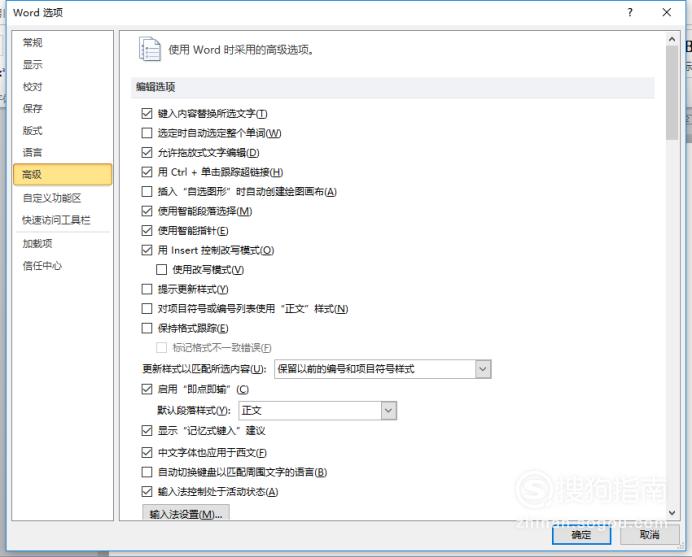Toggle 用 Ctrl + 单击跟踪超链接 checkbox
This screenshot has height=557, width=692.
tap(147, 172)
